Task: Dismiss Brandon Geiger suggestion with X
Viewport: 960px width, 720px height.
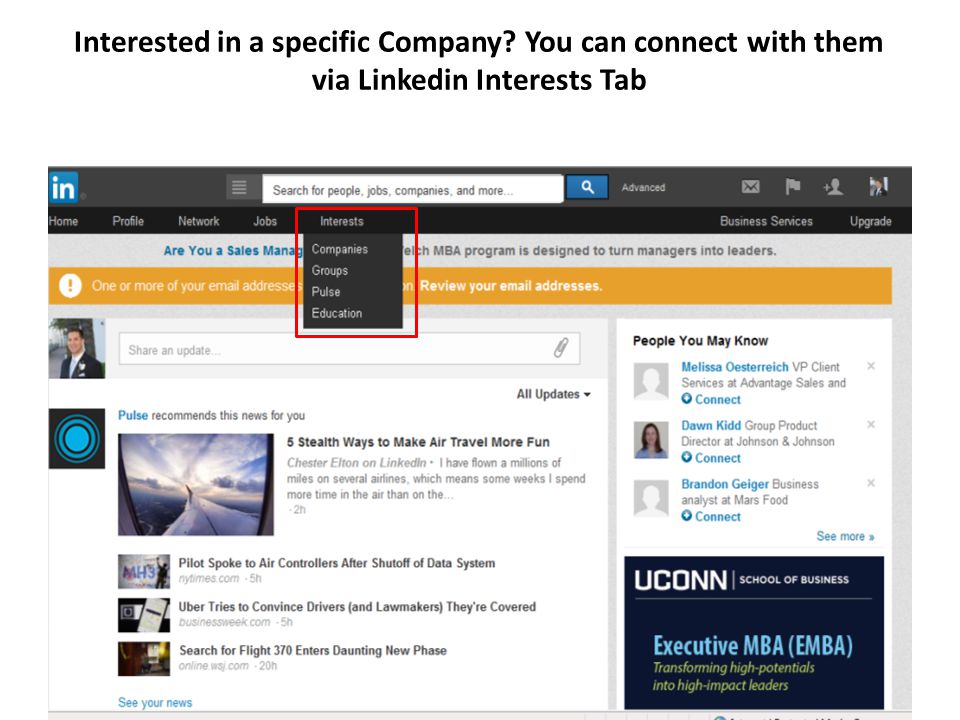Action: click(x=871, y=483)
